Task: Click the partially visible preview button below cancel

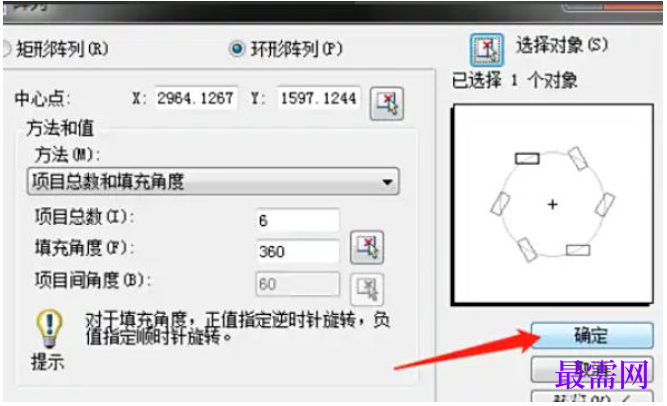Action: click(x=592, y=397)
